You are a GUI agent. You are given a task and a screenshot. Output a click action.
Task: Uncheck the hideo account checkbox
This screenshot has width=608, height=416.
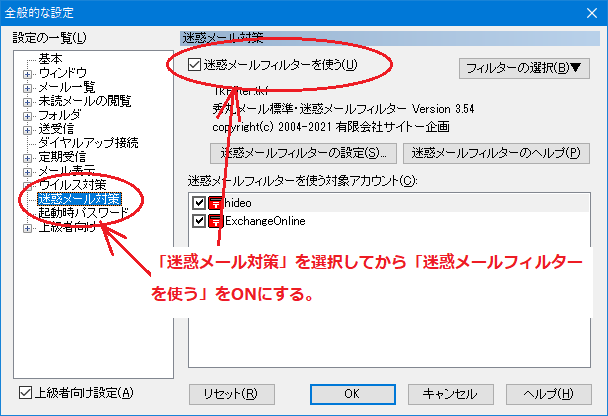coord(199,203)
